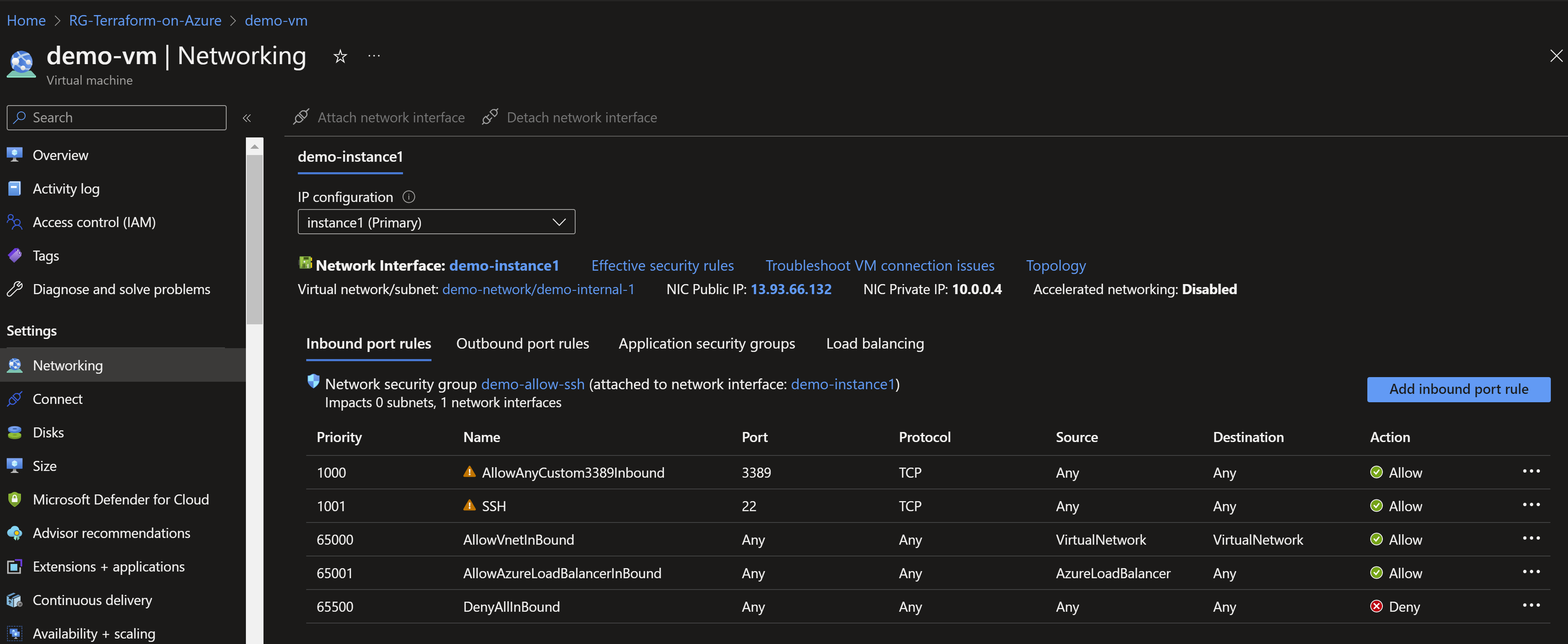Click the Extensions + applications icon

point(15,566)
